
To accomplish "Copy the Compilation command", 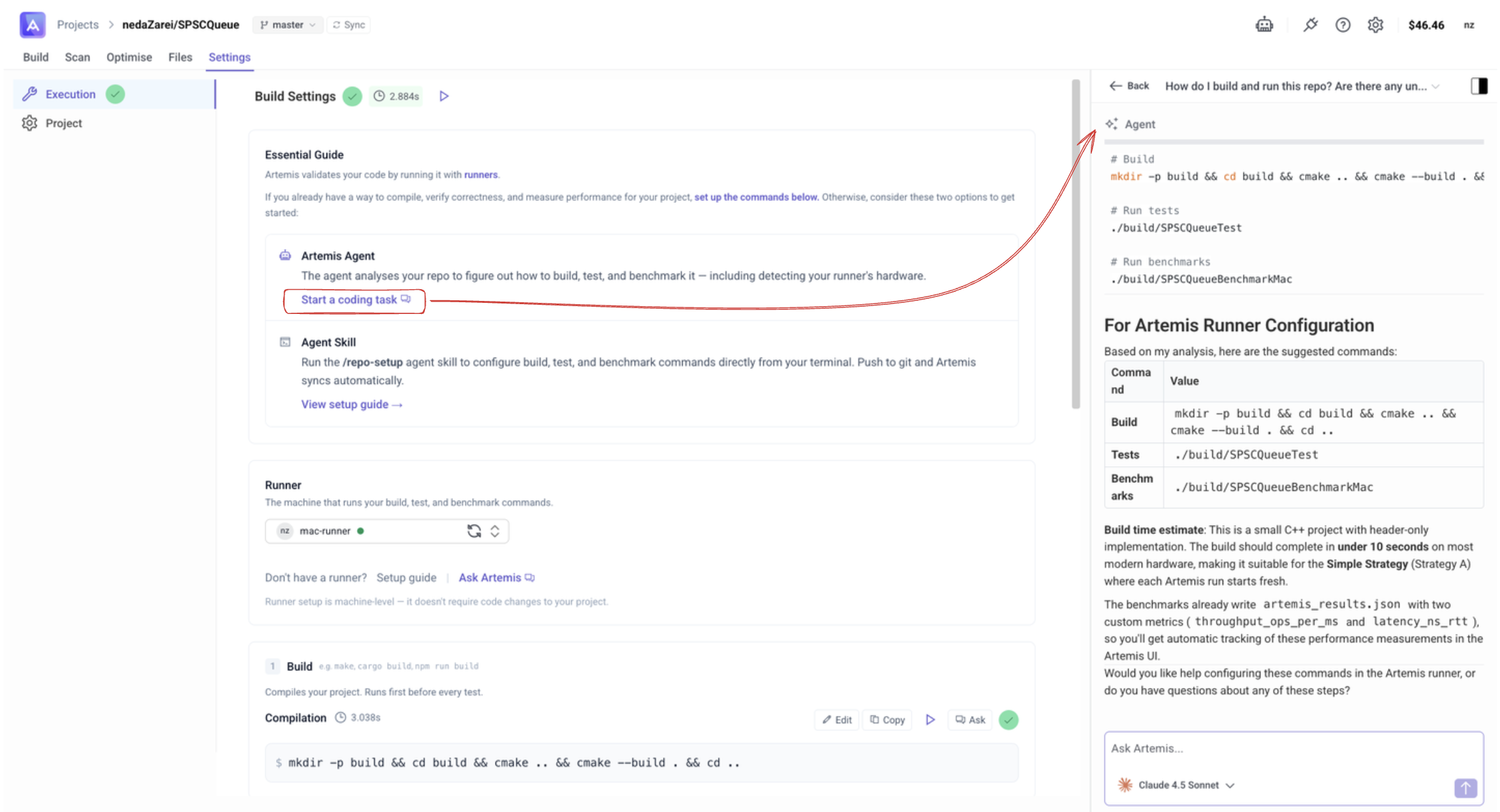I will pos(887,719).
